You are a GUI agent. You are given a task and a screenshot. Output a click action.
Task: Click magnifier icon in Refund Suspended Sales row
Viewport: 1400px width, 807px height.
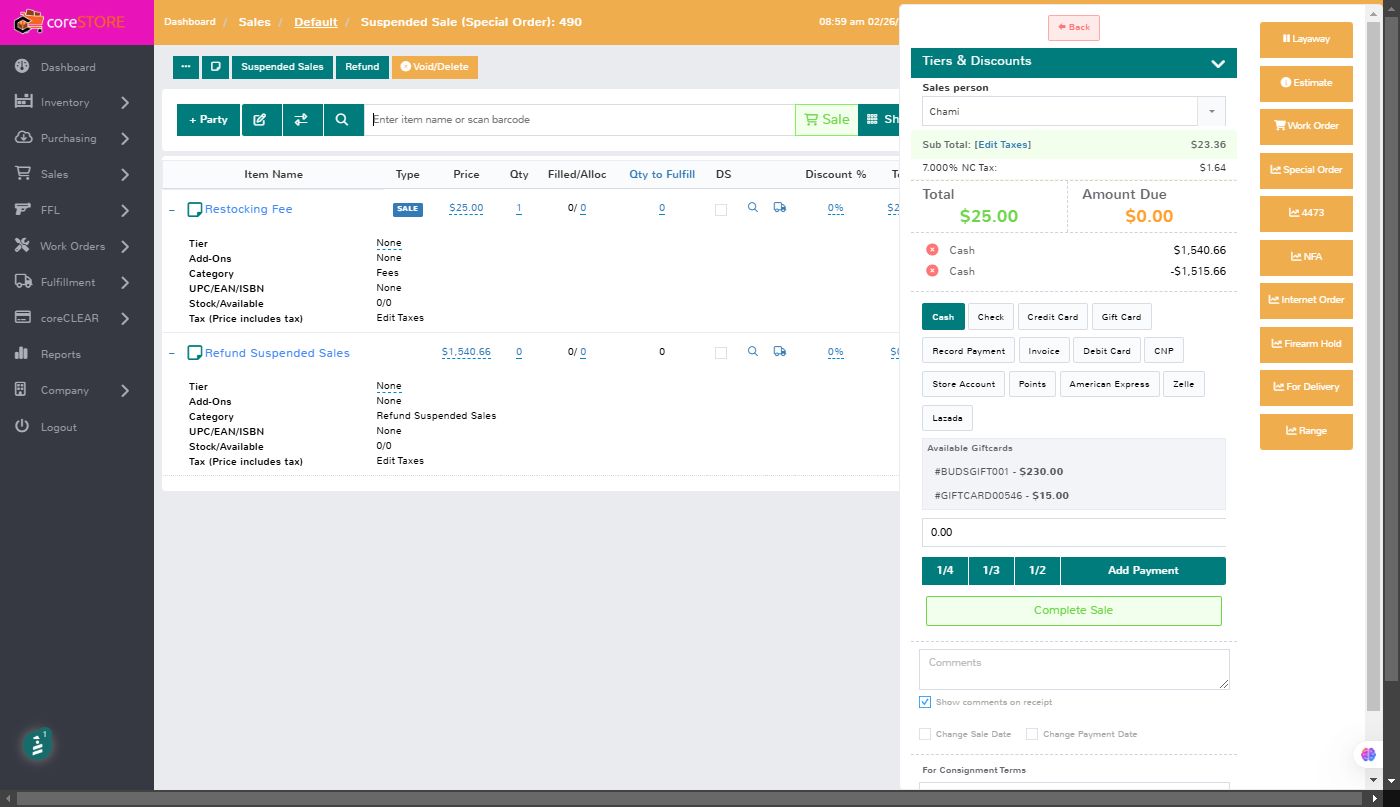coord(753,351)
